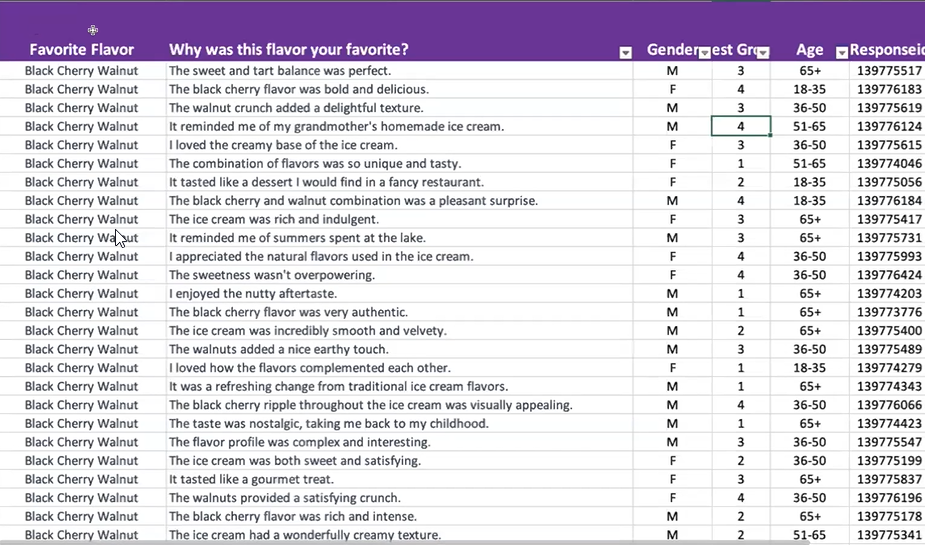The height and width of the screenshot is (545, 925).
Task: Click response ID 139774279
Action: pyautogui.click(x=887, y=368)
